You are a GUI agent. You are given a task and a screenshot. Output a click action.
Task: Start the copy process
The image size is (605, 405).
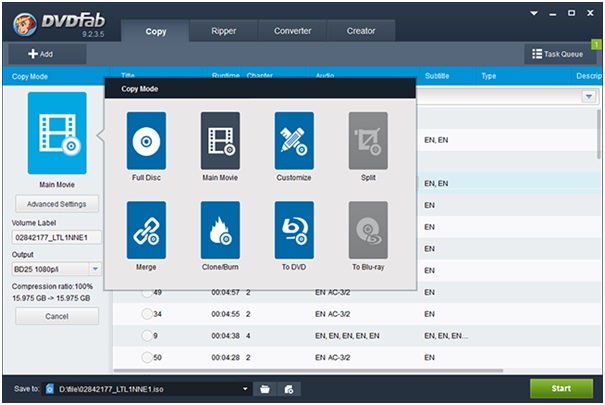click(x=561, y=388)
